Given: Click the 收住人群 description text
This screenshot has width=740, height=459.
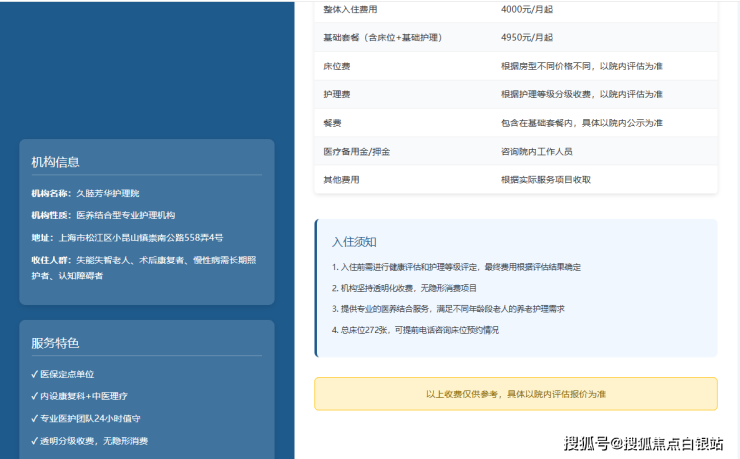Looking at the screenshot, I should (x=144, y=268).
